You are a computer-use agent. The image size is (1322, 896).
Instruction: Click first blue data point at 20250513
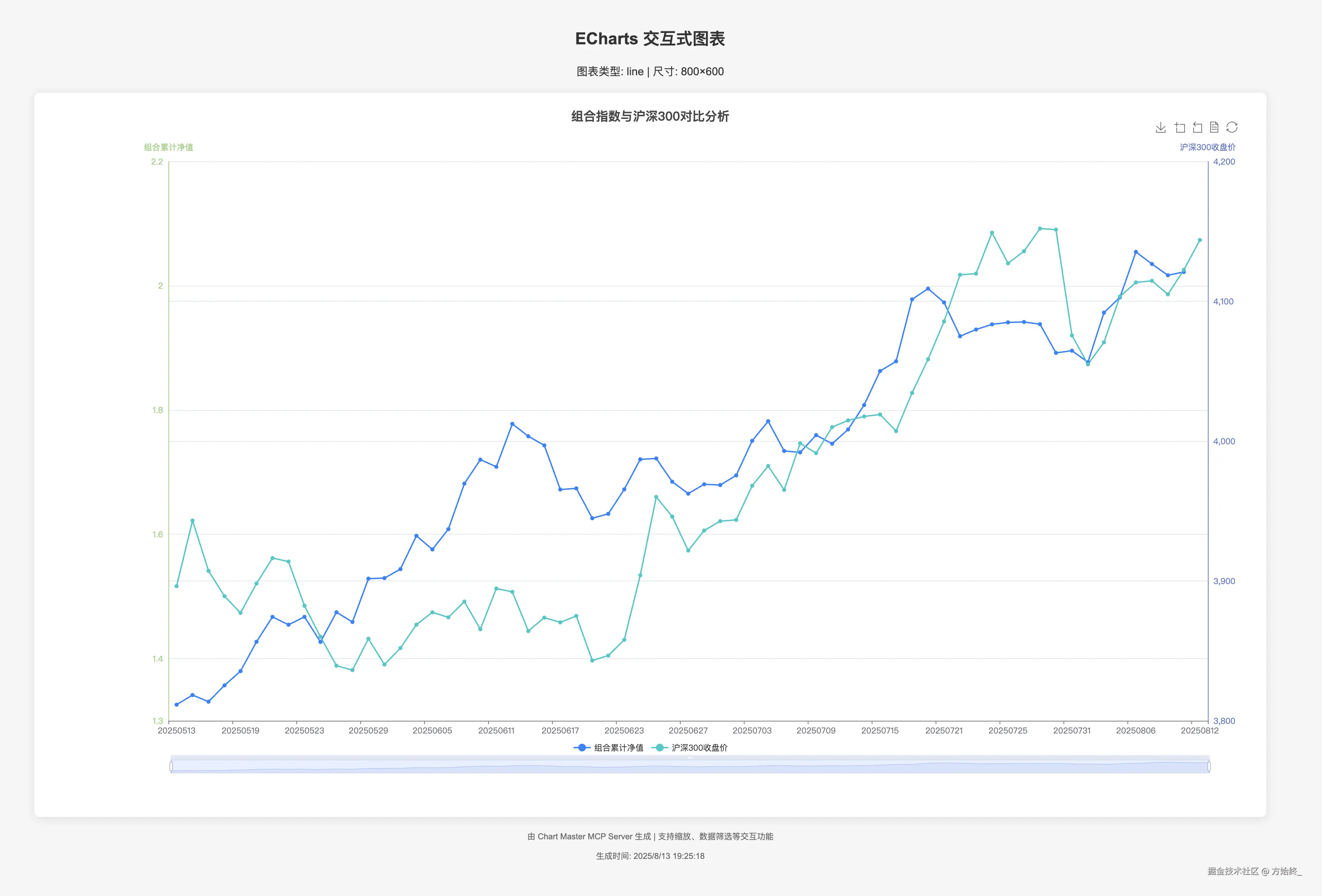pyautogui.click(x=176, y=704)
